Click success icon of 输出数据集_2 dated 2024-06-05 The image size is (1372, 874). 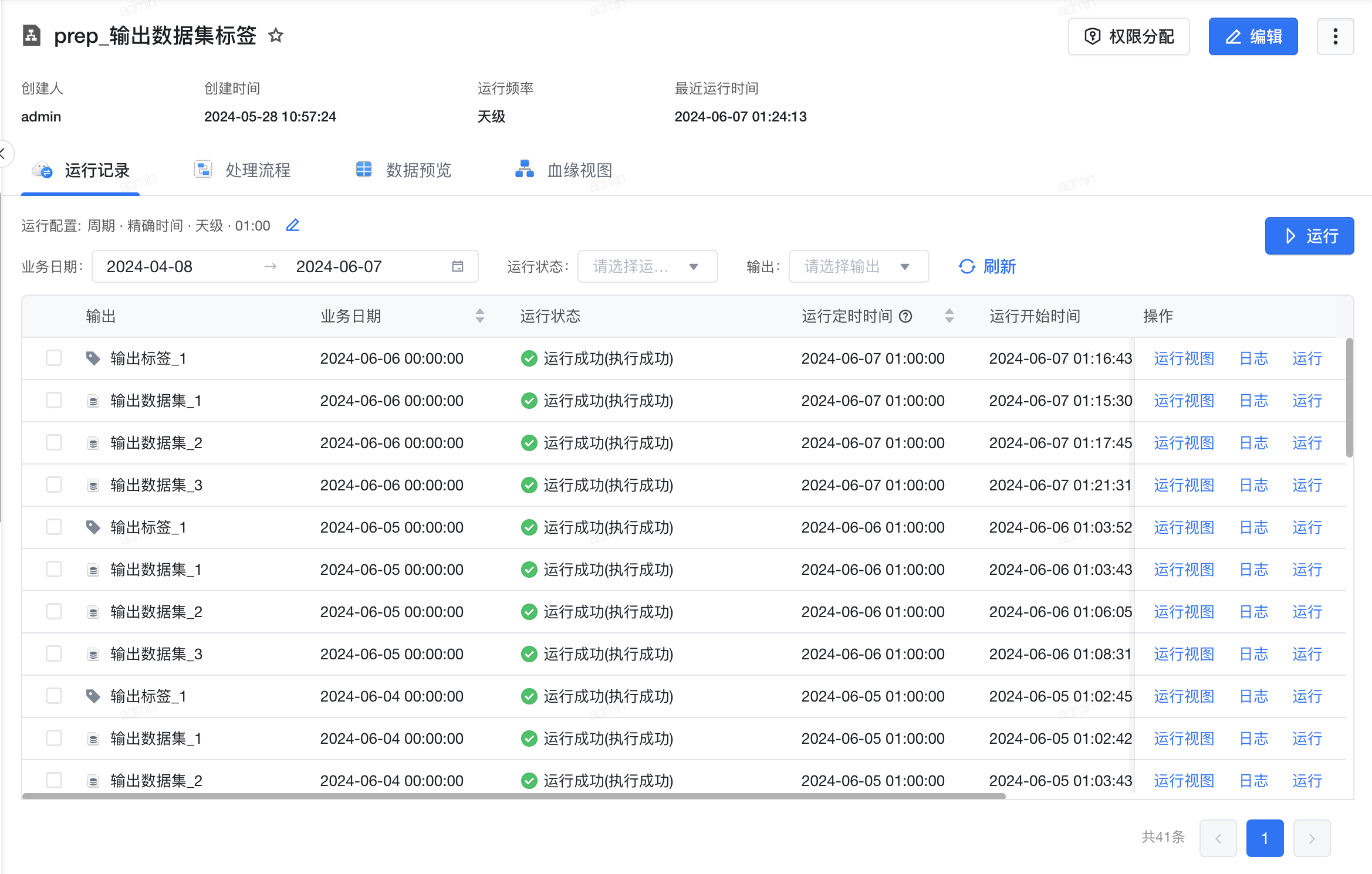[x=529, y=612]
